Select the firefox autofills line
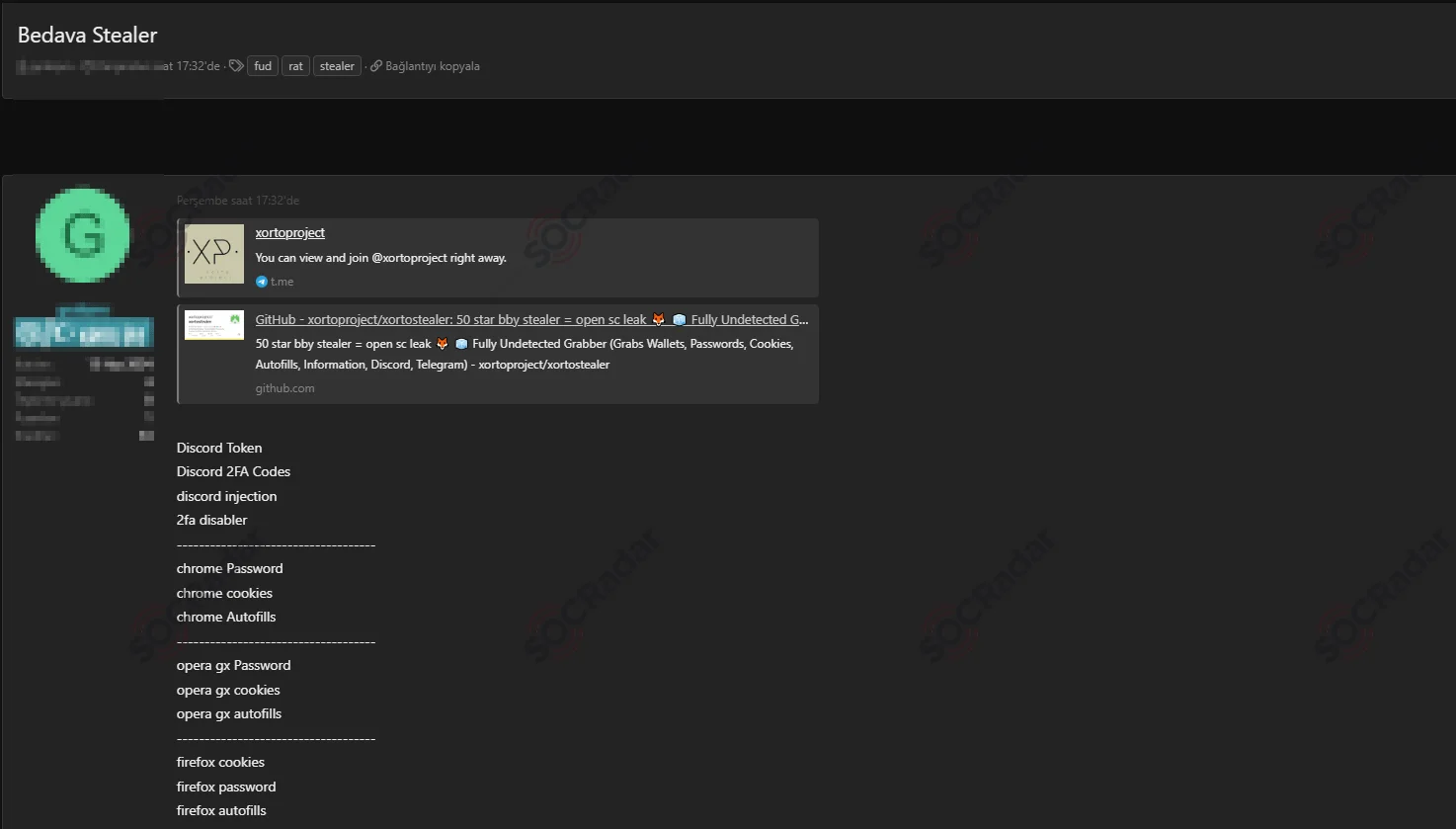This screenshot has width=1456, height=829. 221,810
